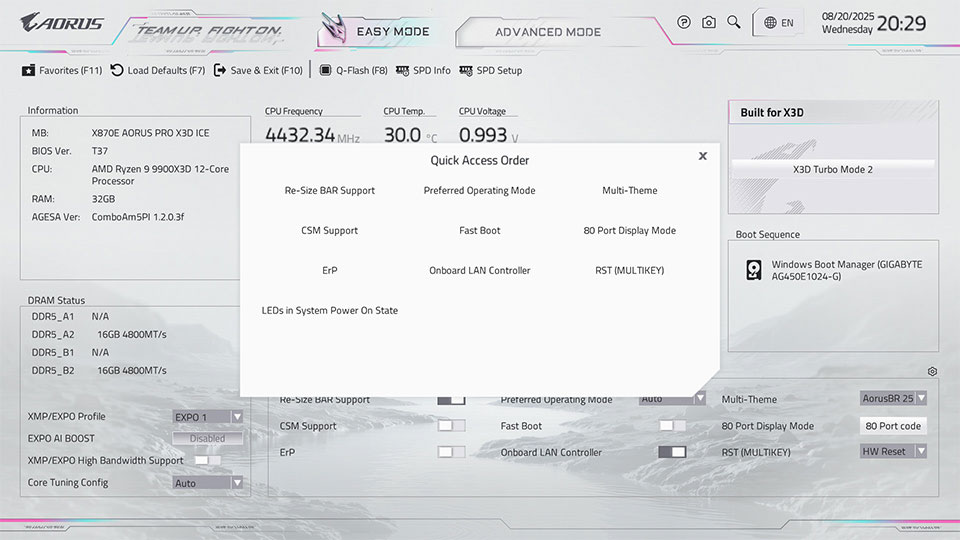
Task: Click the date and time display
Action: [x=874, y=23]
